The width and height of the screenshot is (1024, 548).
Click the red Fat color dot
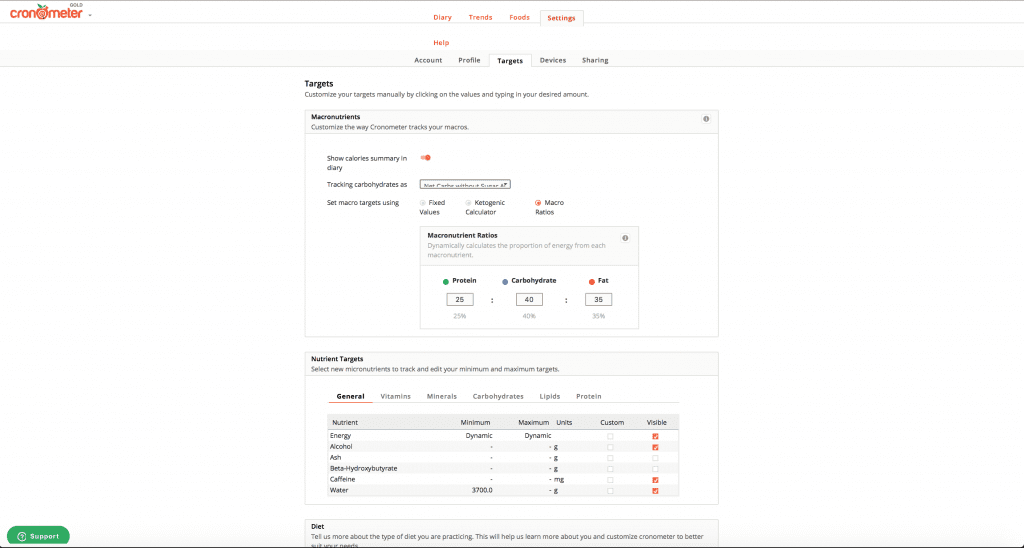(592, 282)
